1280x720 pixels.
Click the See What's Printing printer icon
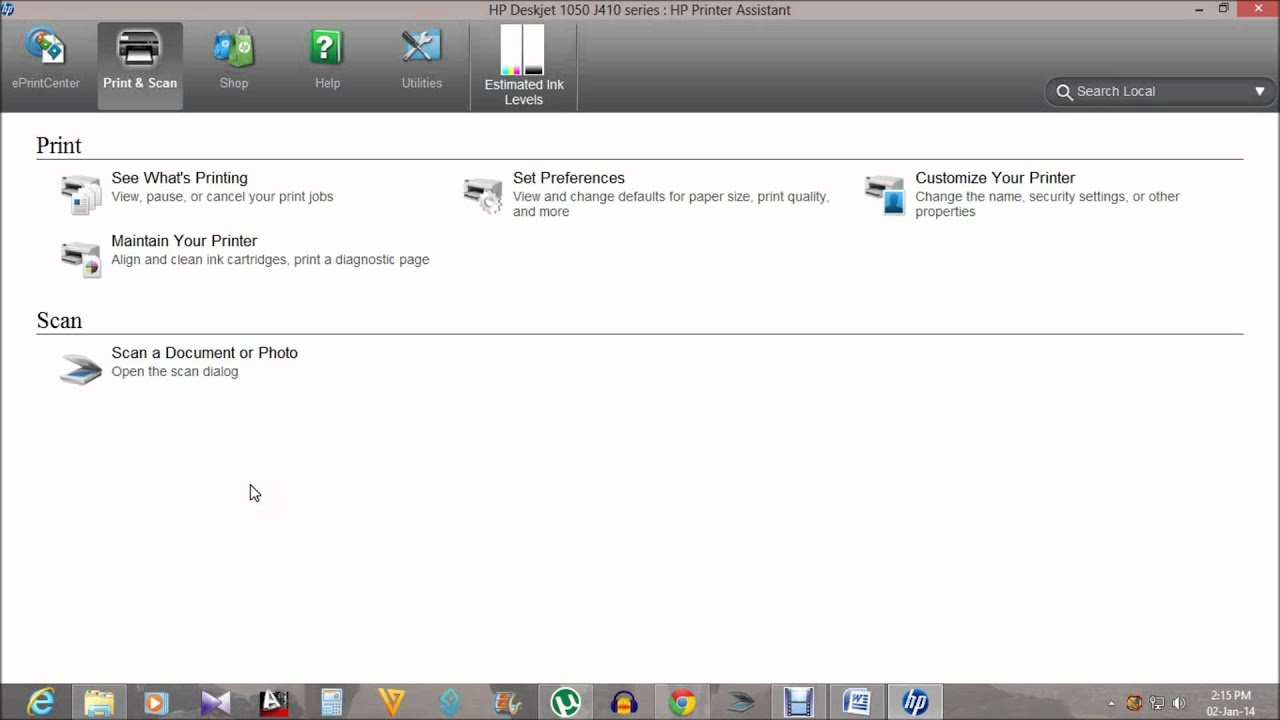[81, 194]
